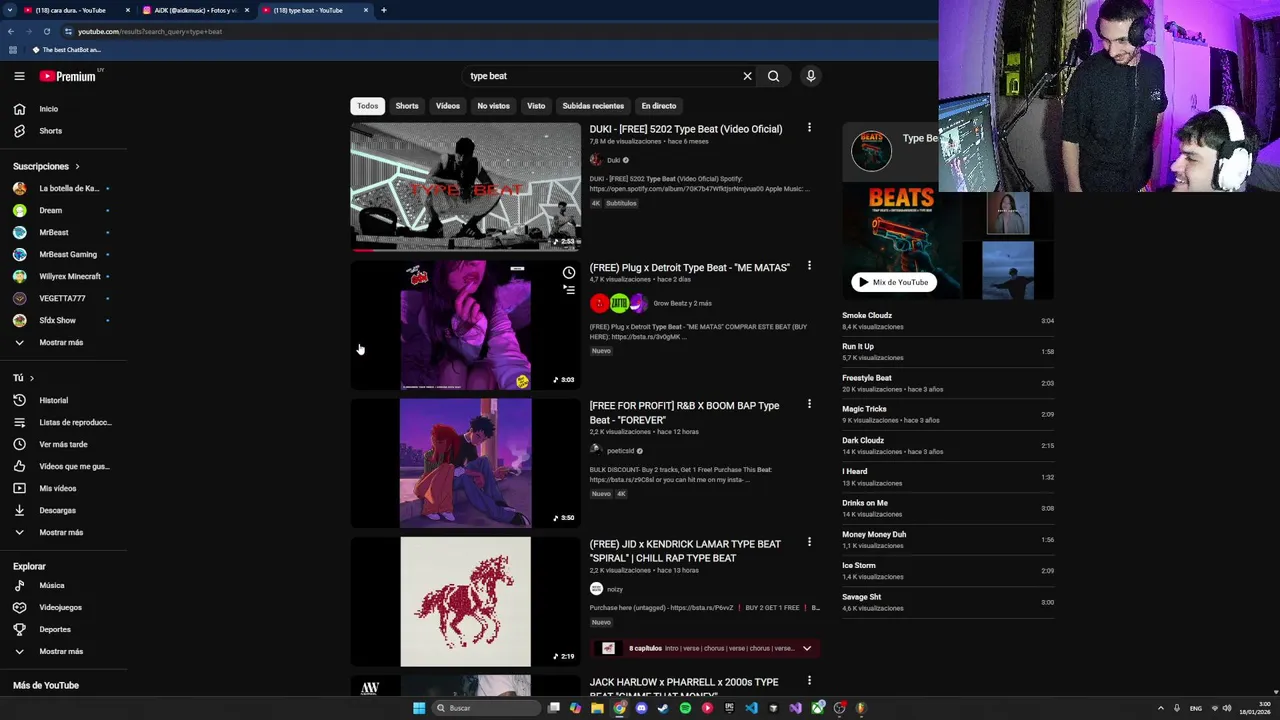Clear the search box with the X

coord(747,76)
